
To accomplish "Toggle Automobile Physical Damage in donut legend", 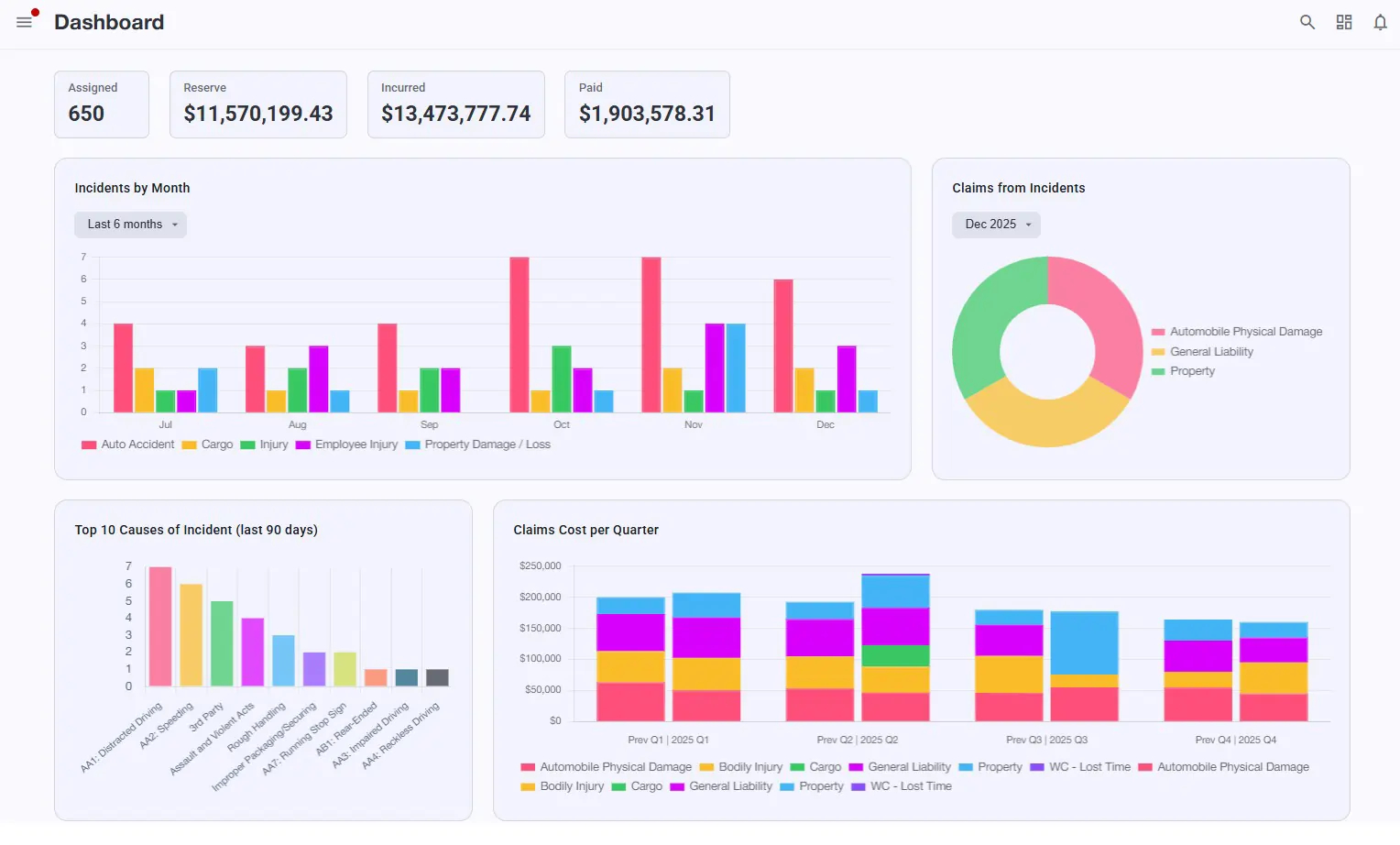I will [x=1237, y=332].
